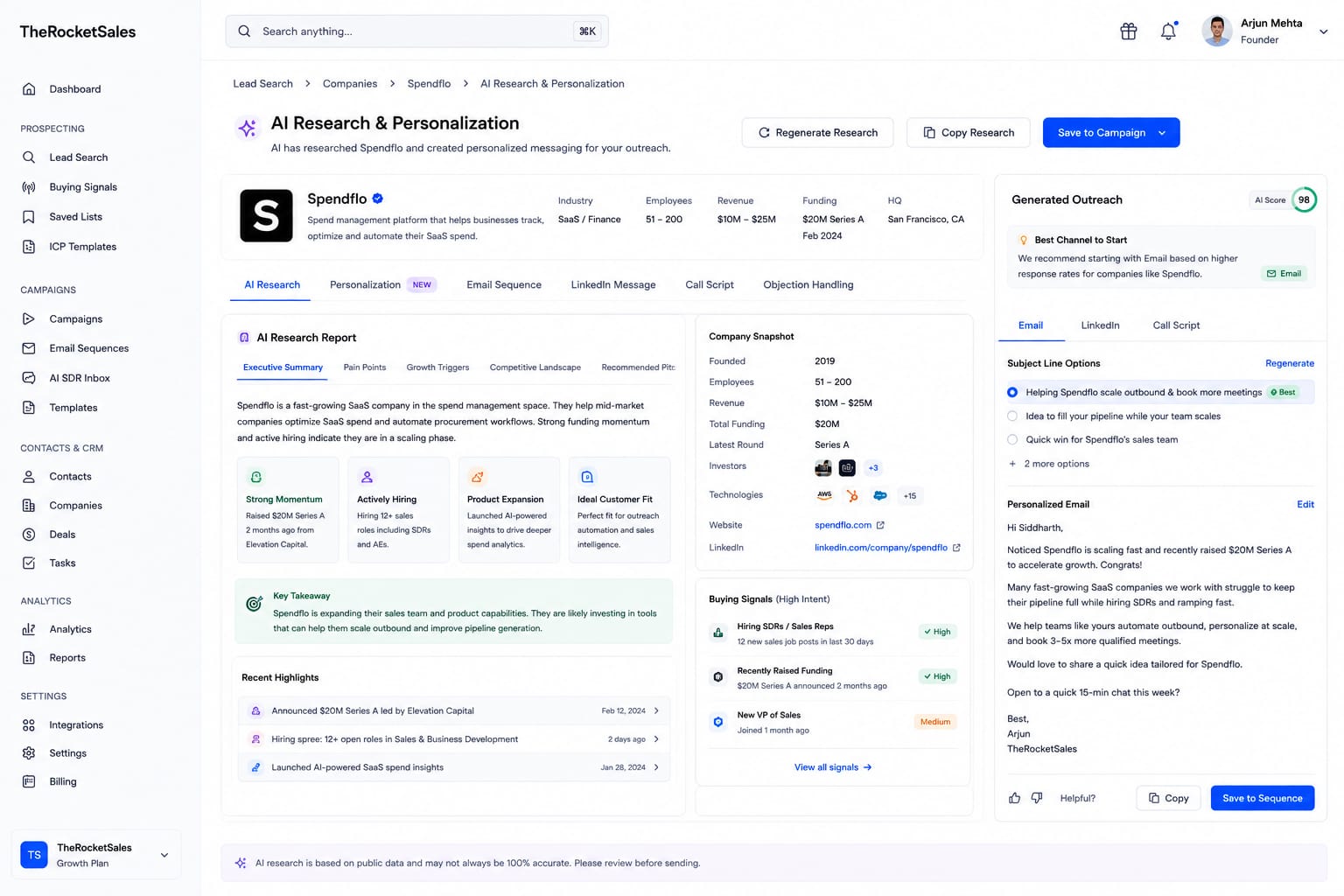Click the Reports document icon
The image size is (1344, 896).
pos(29,658)
